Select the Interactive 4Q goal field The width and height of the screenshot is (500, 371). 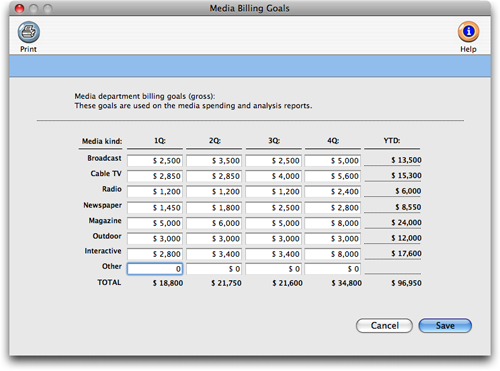click(333, 254)
